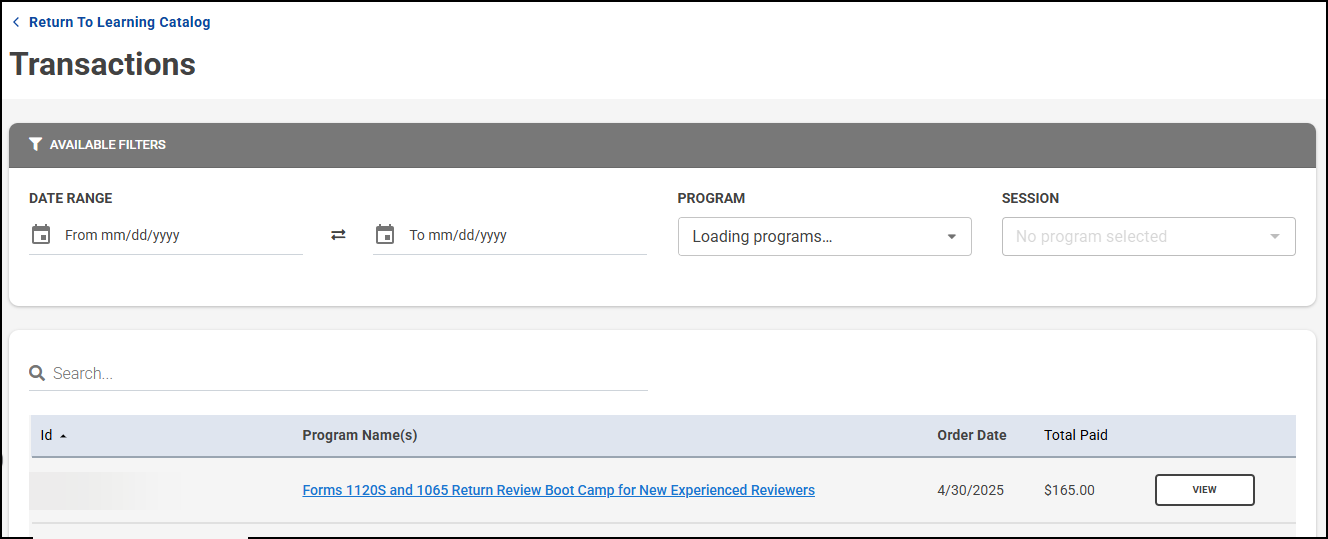The height and width of the screenshot is (539, 1328).
Task: Click the To mm/dd/yyyy date field
Action: pos(520,235)
